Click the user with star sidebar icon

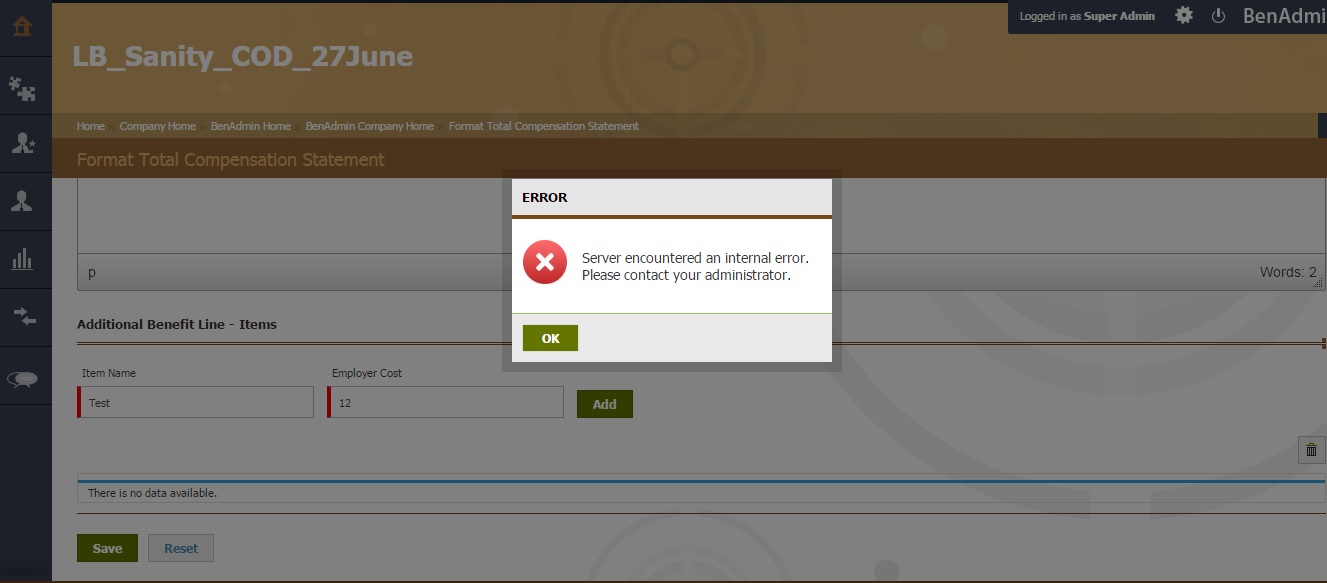(x=22, y=144)
